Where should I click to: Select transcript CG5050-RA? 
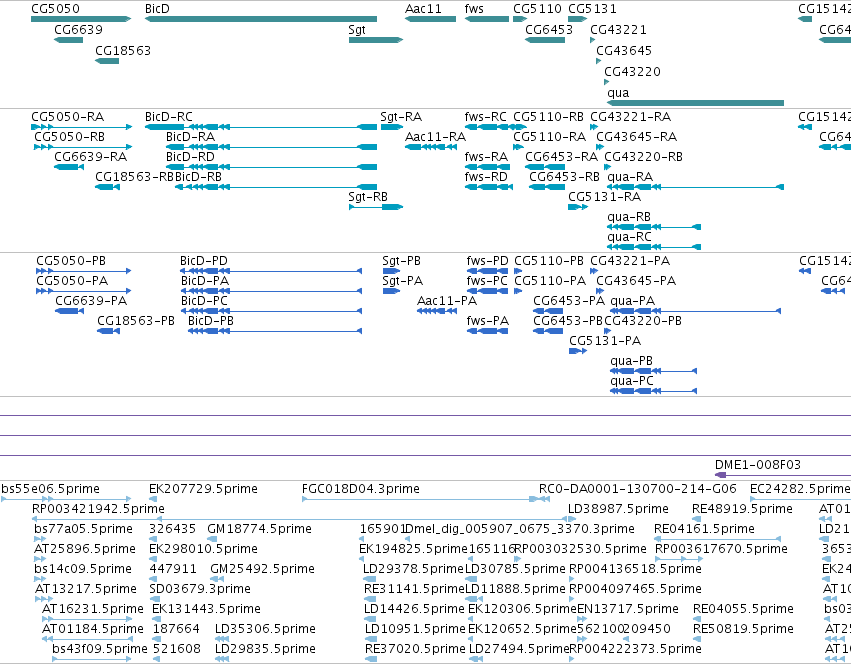pyautogui.click(x=81, y=127)
